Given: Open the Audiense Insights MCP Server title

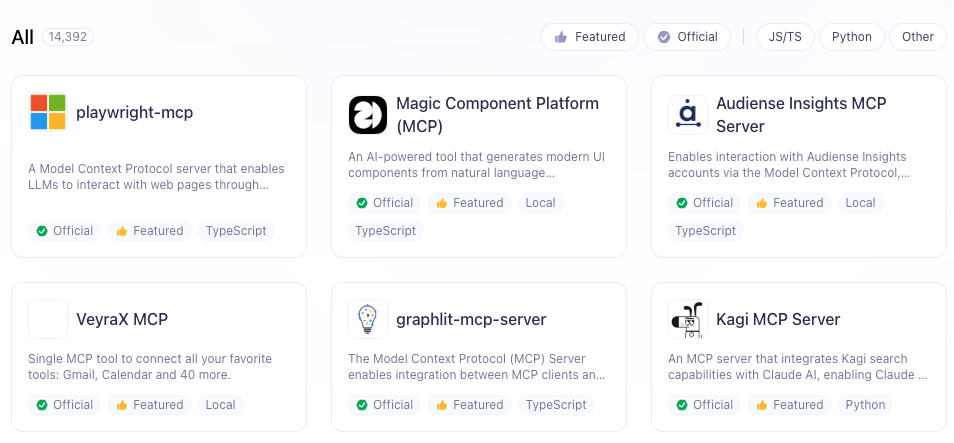Looking at the screenshot, I should pos(801,115).
